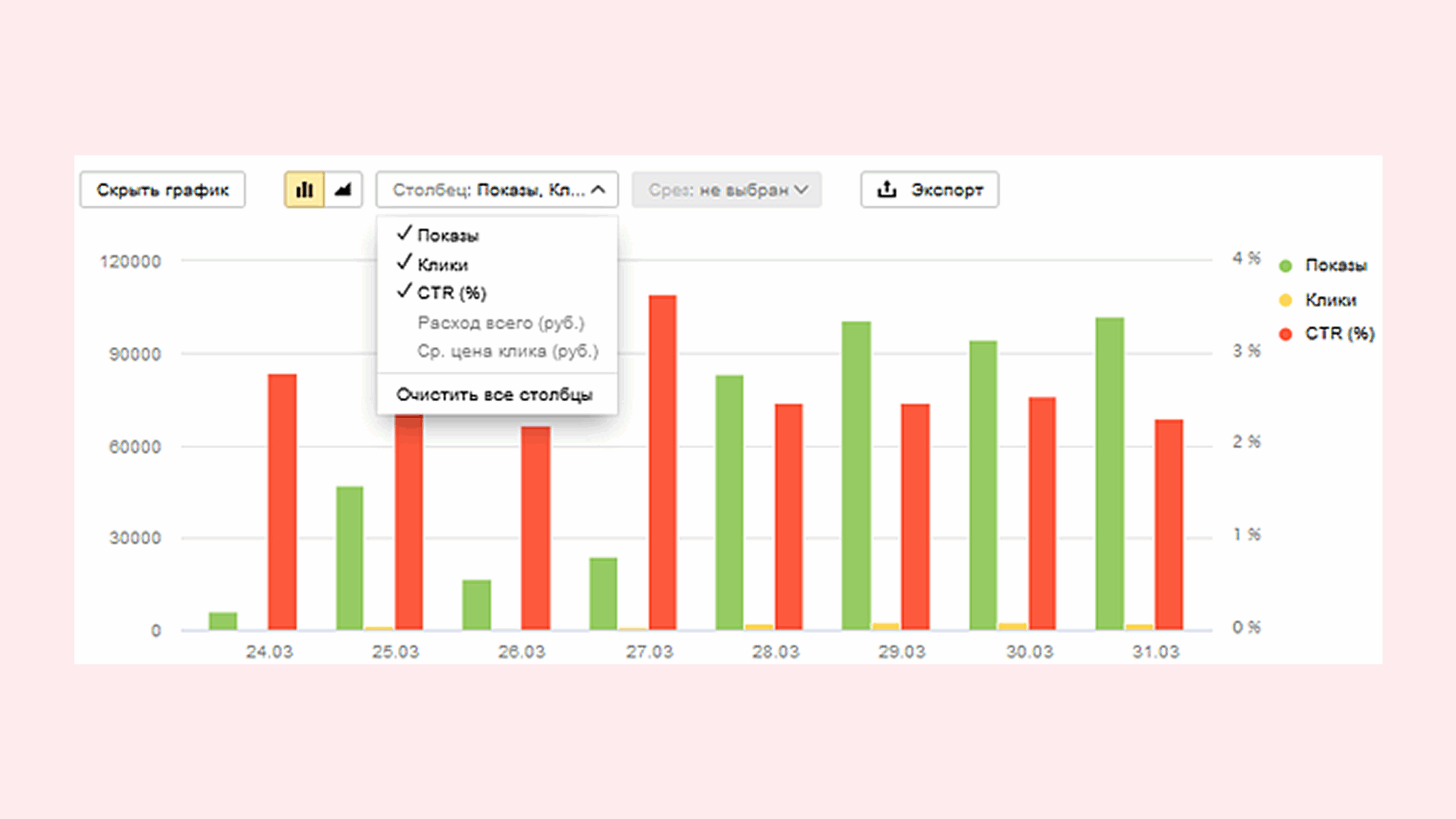The image size is (1456, 819).
Task: Click Очистить все столбцы
Action: point(494,394)
